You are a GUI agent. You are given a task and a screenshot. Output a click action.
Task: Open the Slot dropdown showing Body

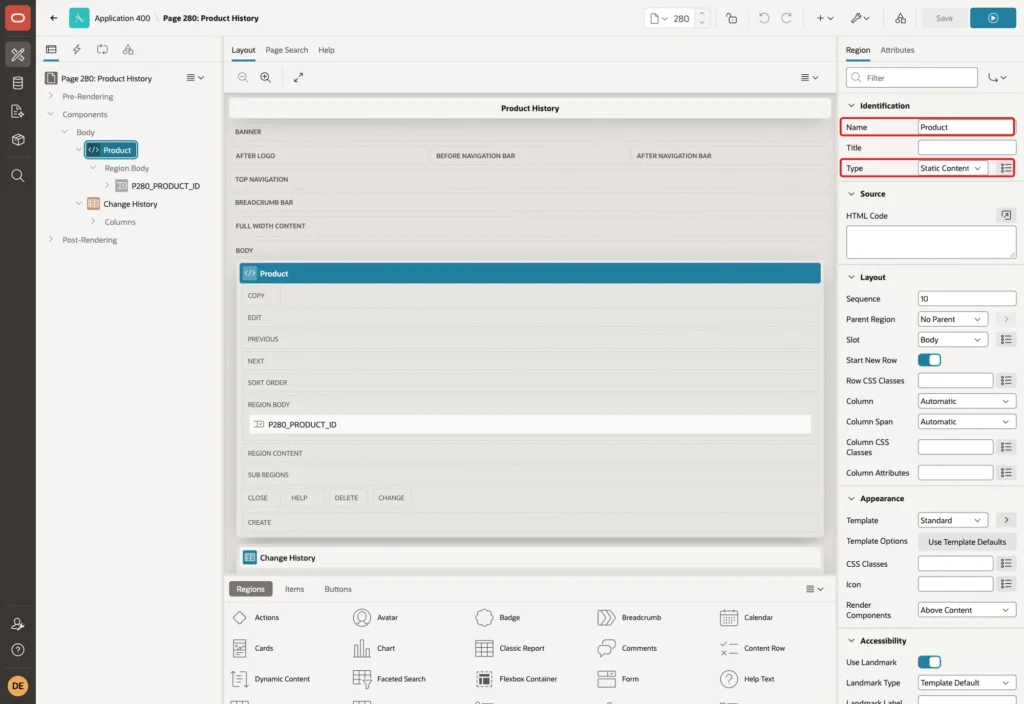click(x=952, y=340)
